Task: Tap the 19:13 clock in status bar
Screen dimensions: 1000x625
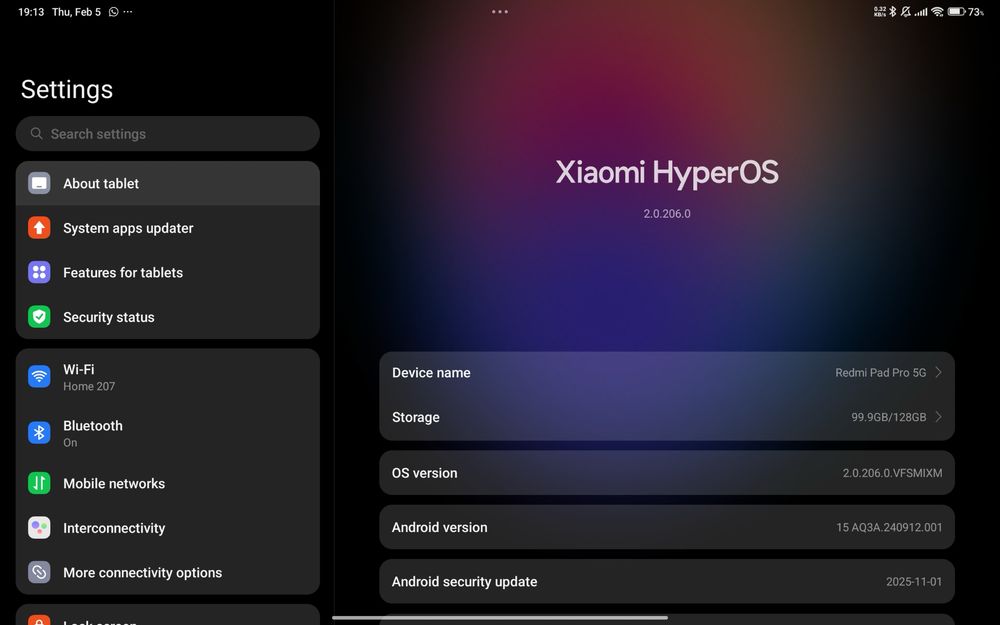Action: pos(31,11)
